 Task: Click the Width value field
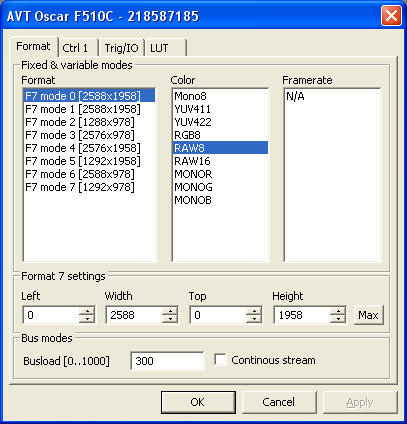click(134, 315)
